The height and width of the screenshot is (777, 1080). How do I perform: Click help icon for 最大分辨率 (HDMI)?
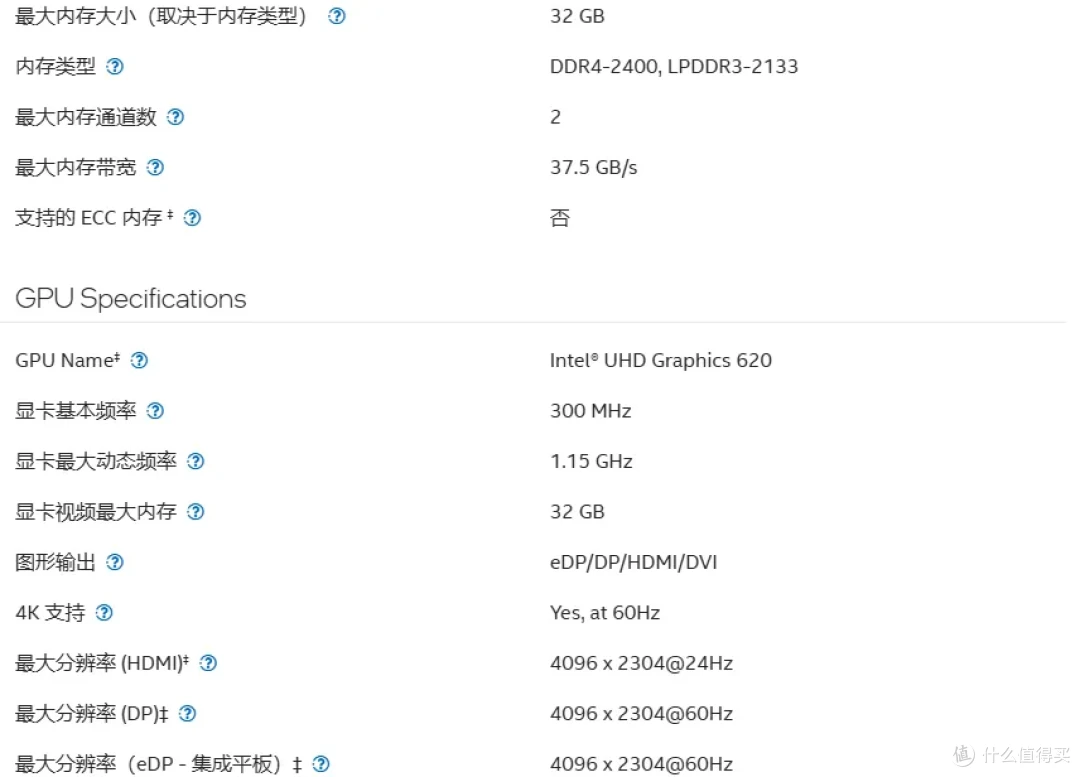tap(208, 663)
